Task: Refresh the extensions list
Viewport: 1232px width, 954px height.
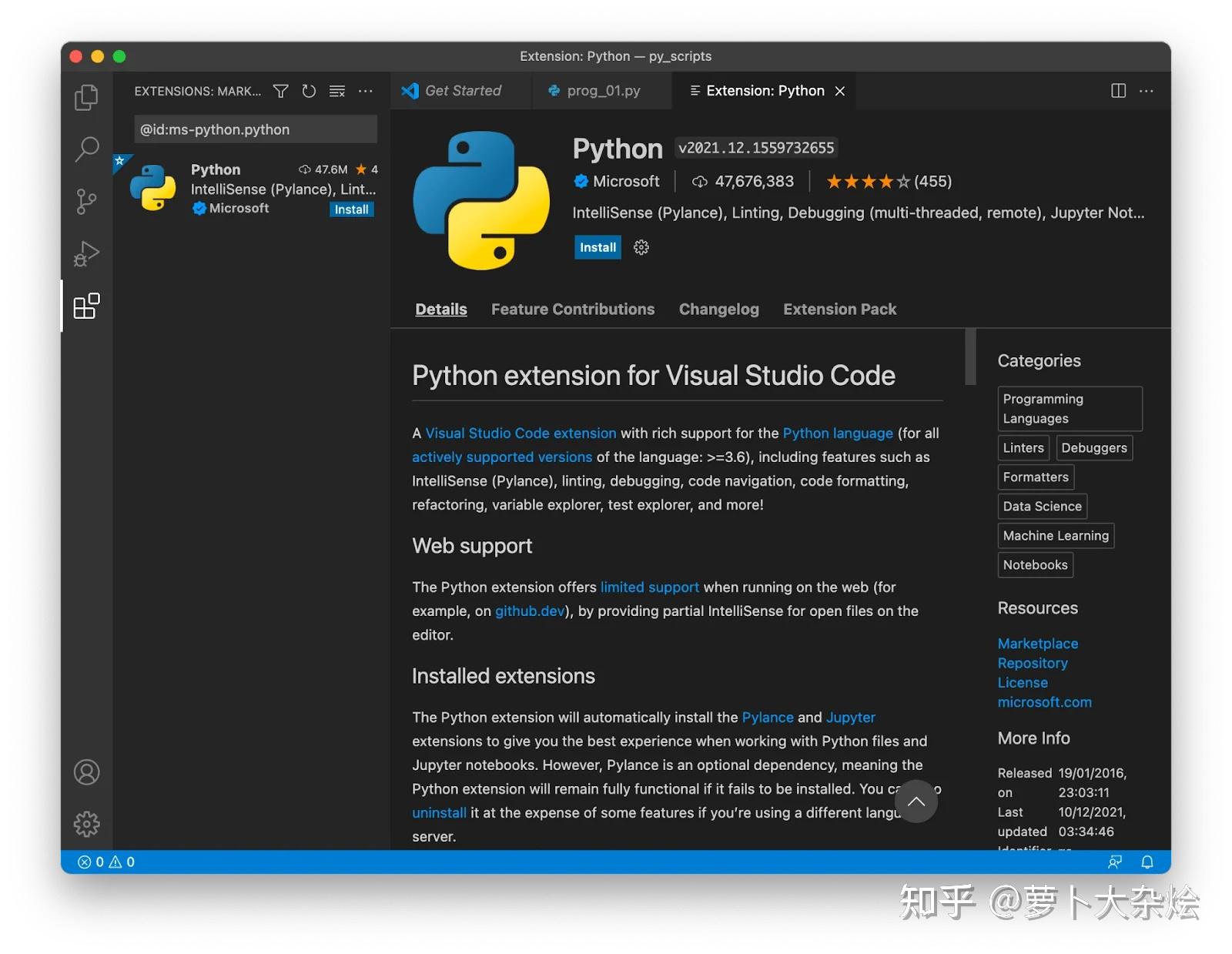Action: [309, 91]
